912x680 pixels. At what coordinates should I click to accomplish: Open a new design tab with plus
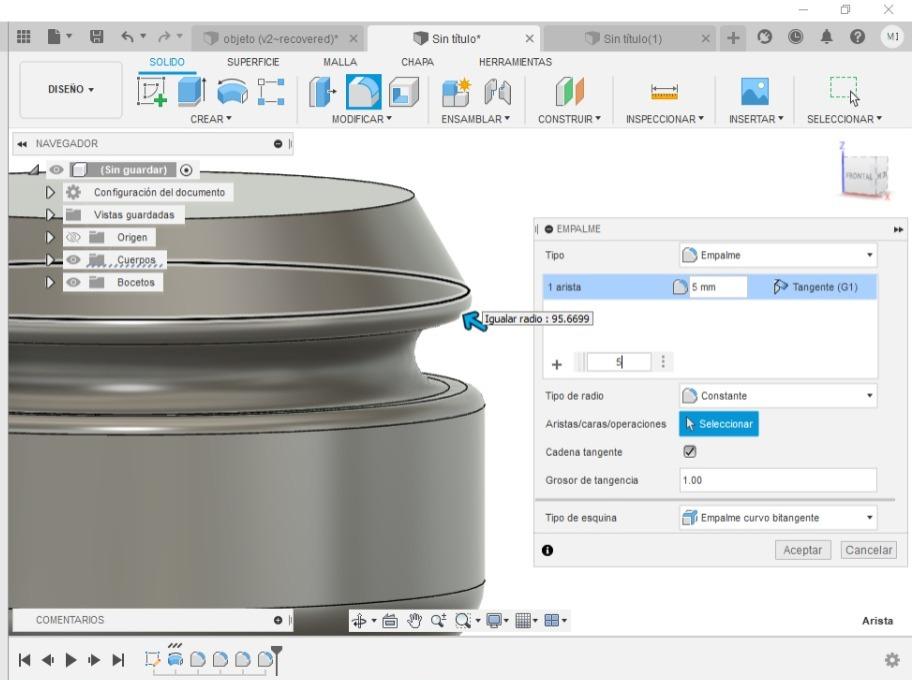coord(733,38)
